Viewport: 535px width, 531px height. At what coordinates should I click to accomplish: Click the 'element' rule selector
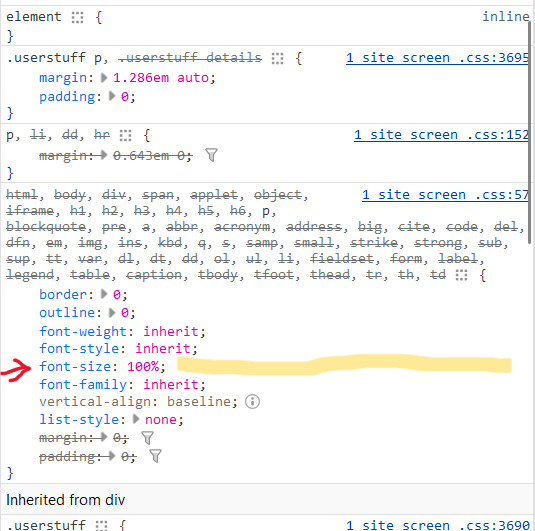click(x=33, y=17)
